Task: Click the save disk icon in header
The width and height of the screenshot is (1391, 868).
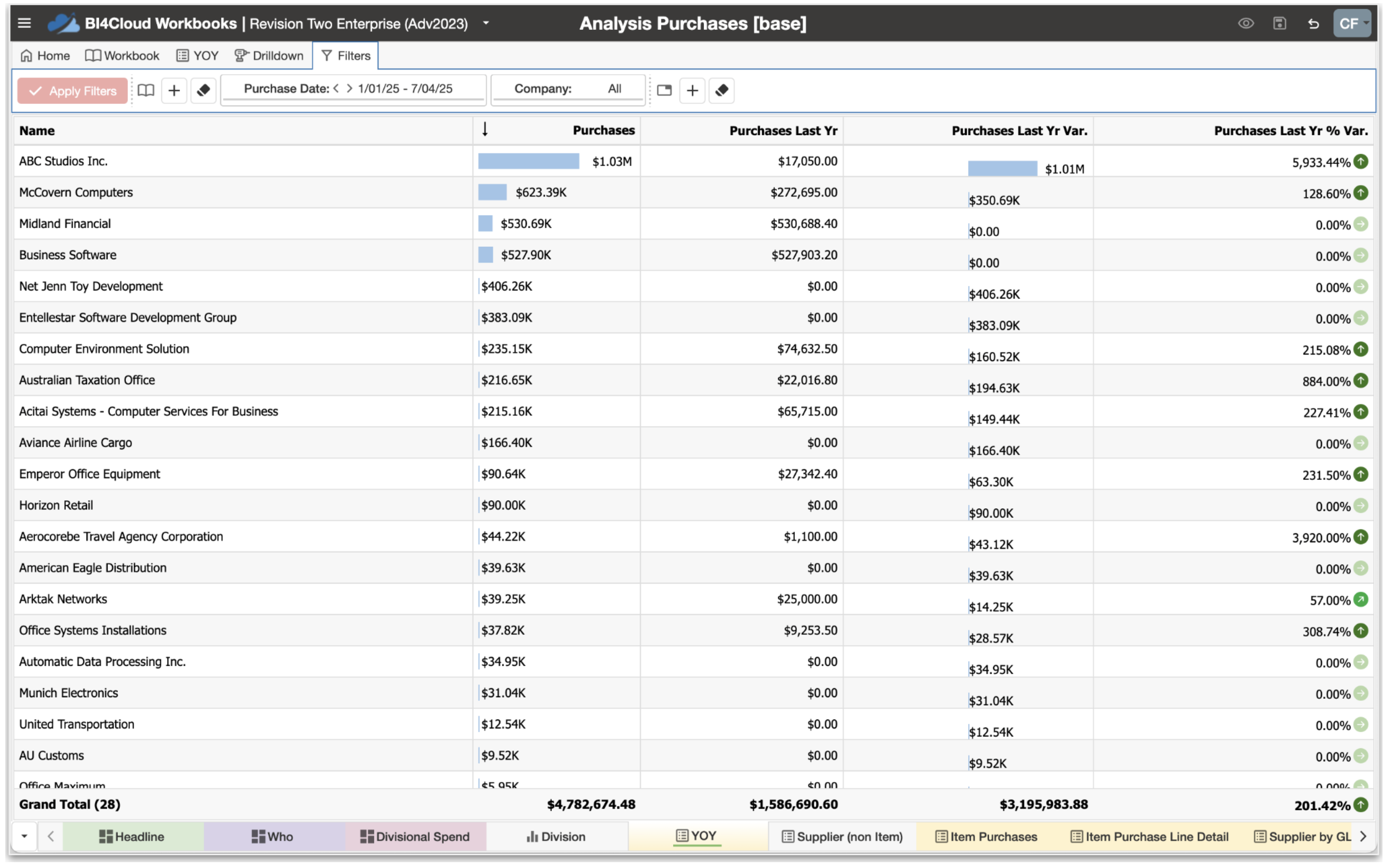Action: (1279, 23)
